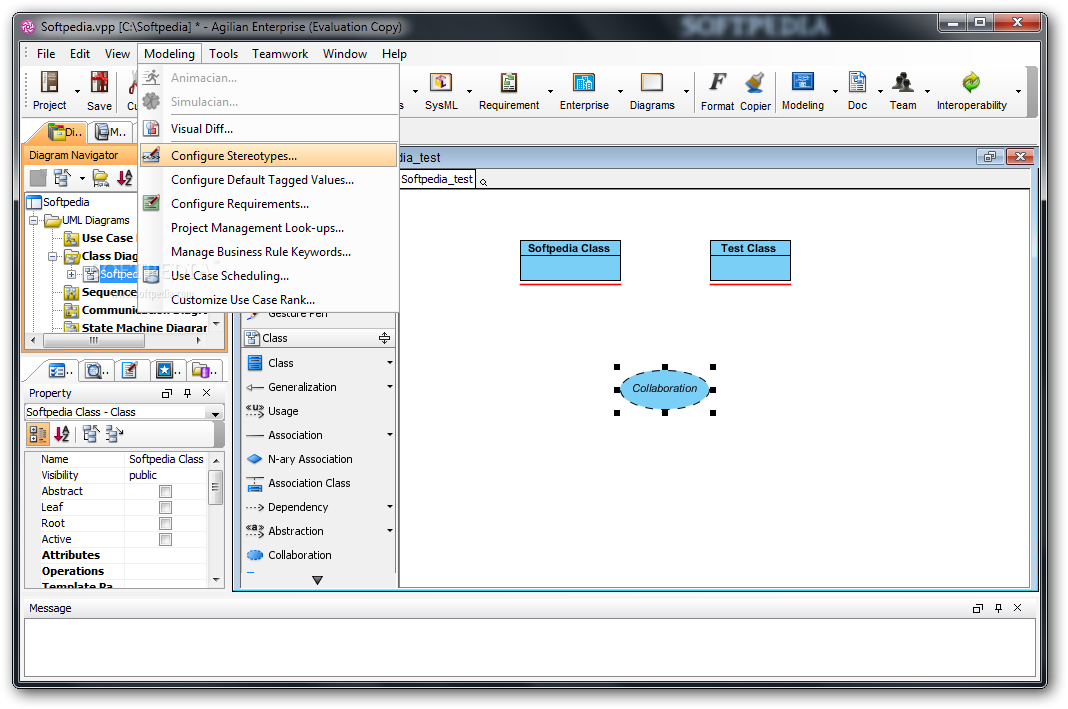Pin the Message panel

coord(999,608)
